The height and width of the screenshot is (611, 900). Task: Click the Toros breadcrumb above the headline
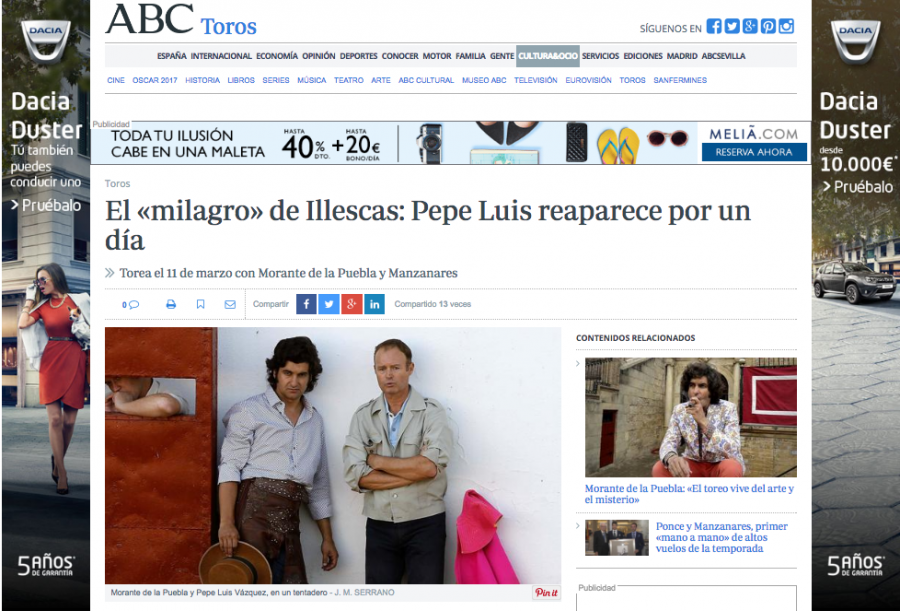(118, 184)
